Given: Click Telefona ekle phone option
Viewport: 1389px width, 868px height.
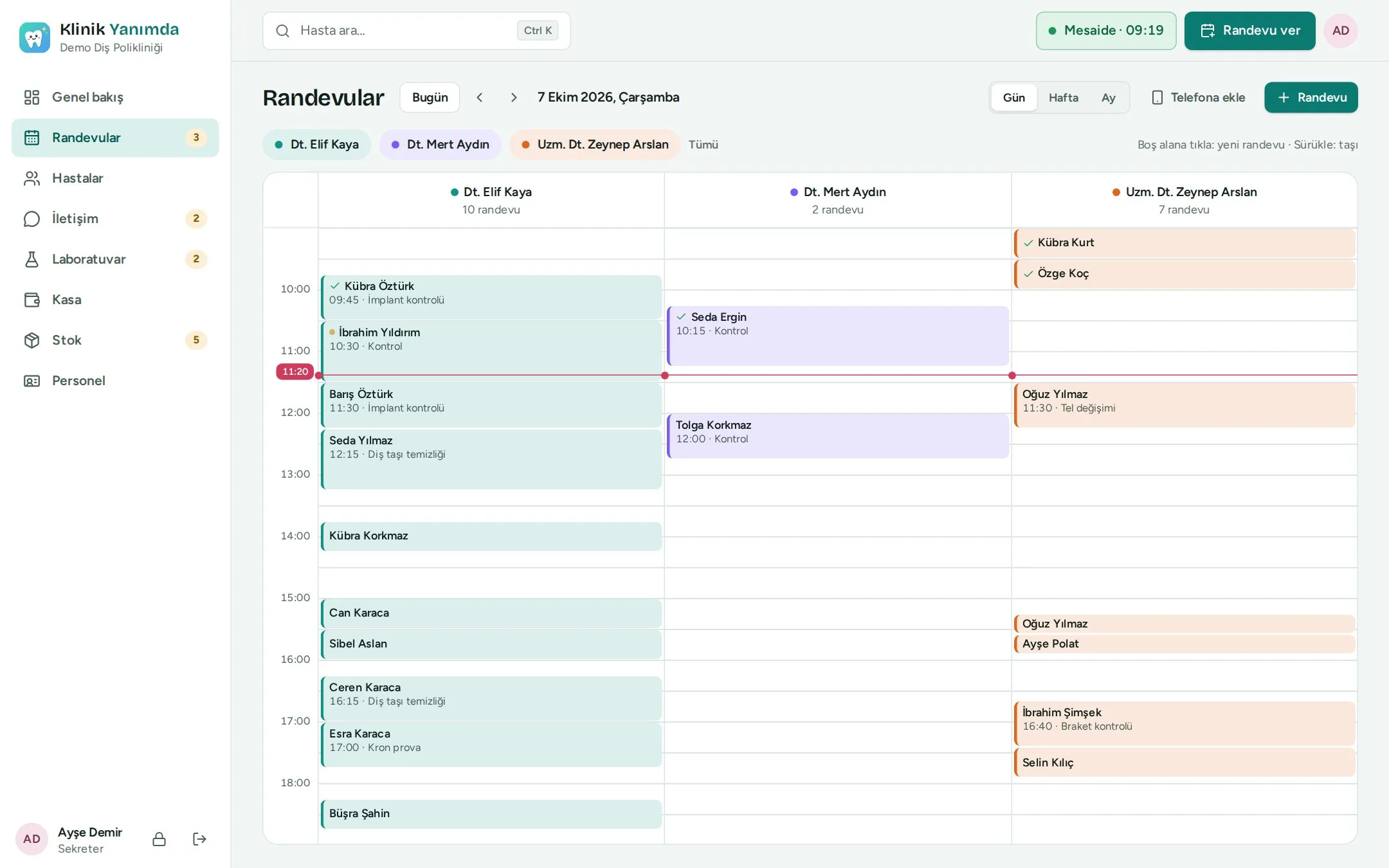Looking at the screenshot, I should pos(1198,98).
